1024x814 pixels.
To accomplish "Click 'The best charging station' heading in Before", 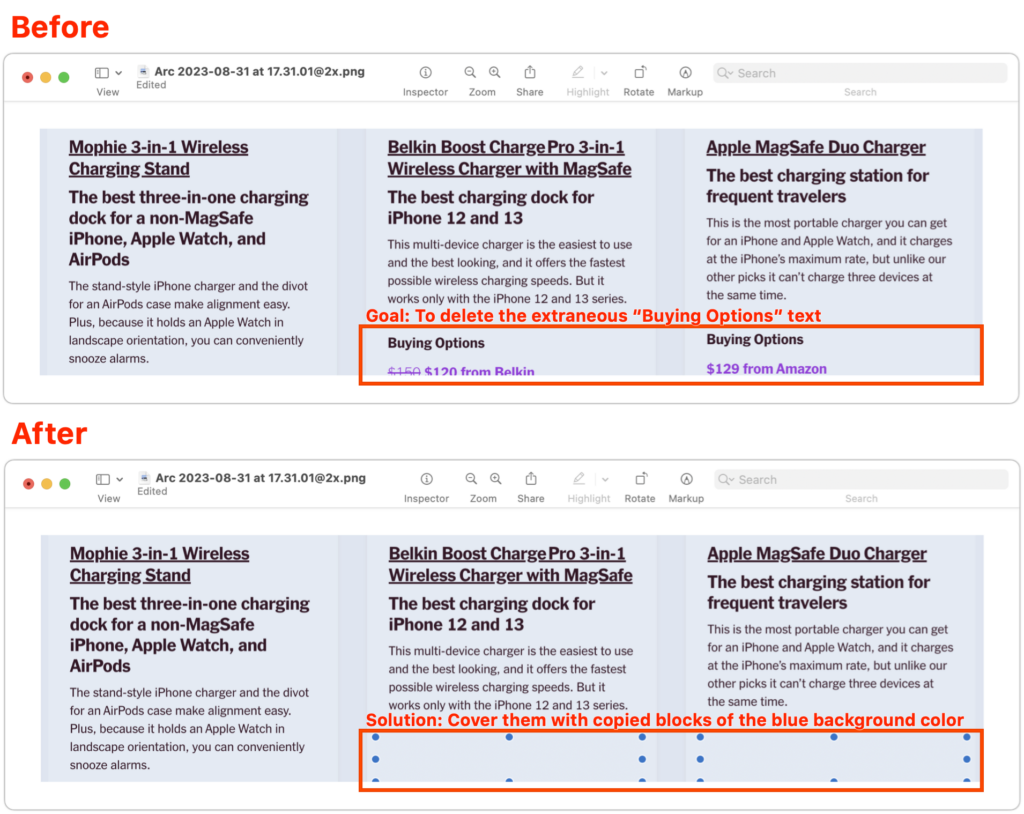I will (818, 186).
